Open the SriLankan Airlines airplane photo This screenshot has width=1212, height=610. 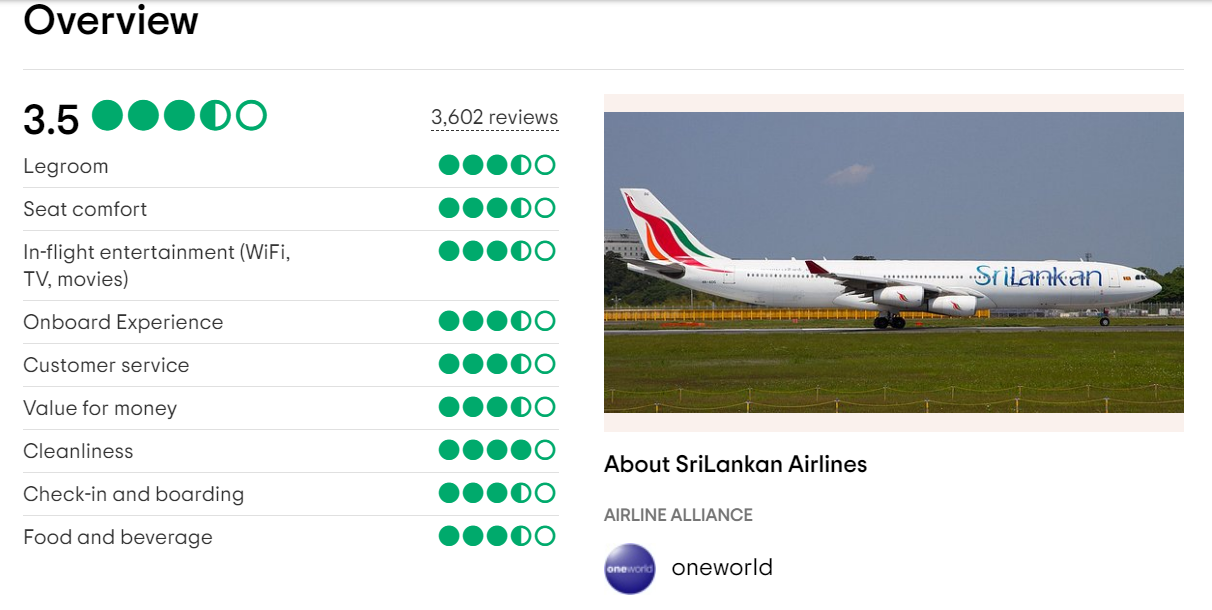(893, 262)
